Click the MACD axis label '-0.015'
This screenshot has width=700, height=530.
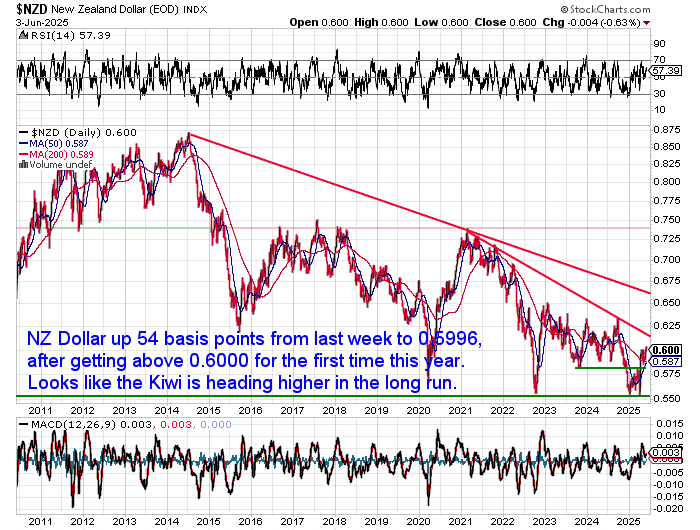(668, 497)
